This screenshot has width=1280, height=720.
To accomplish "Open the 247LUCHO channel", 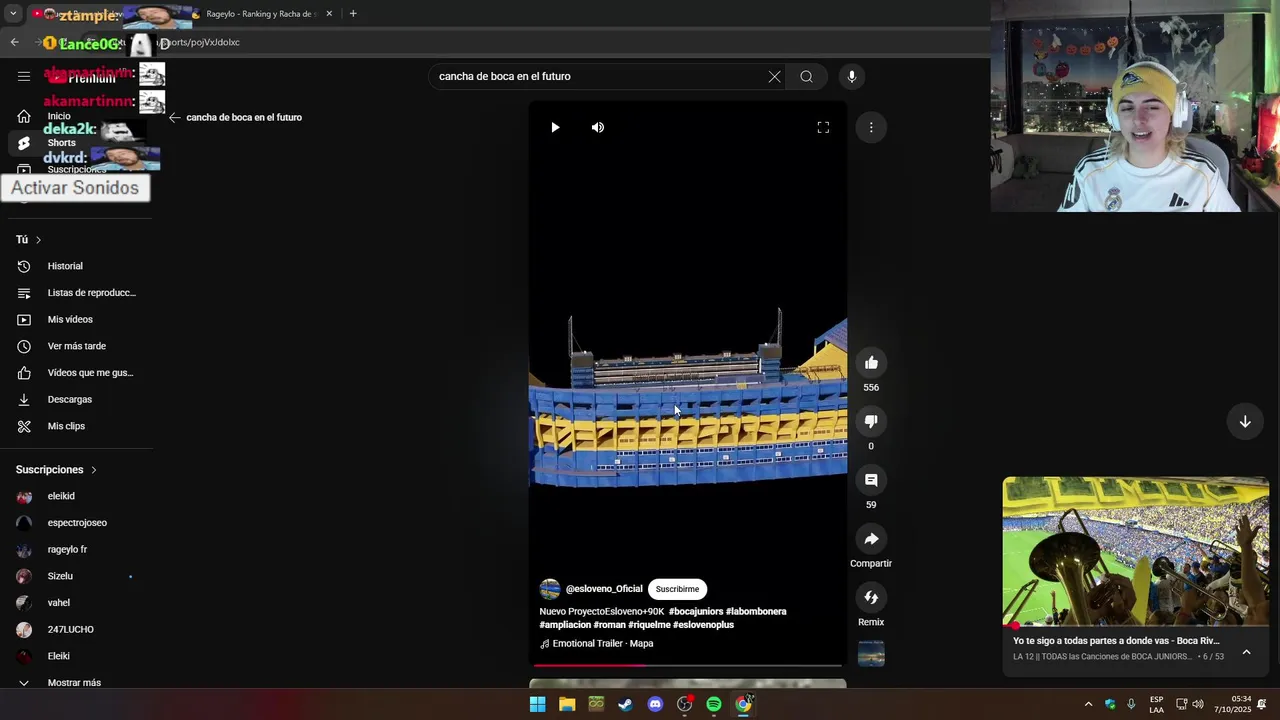I will pos(76,630).
